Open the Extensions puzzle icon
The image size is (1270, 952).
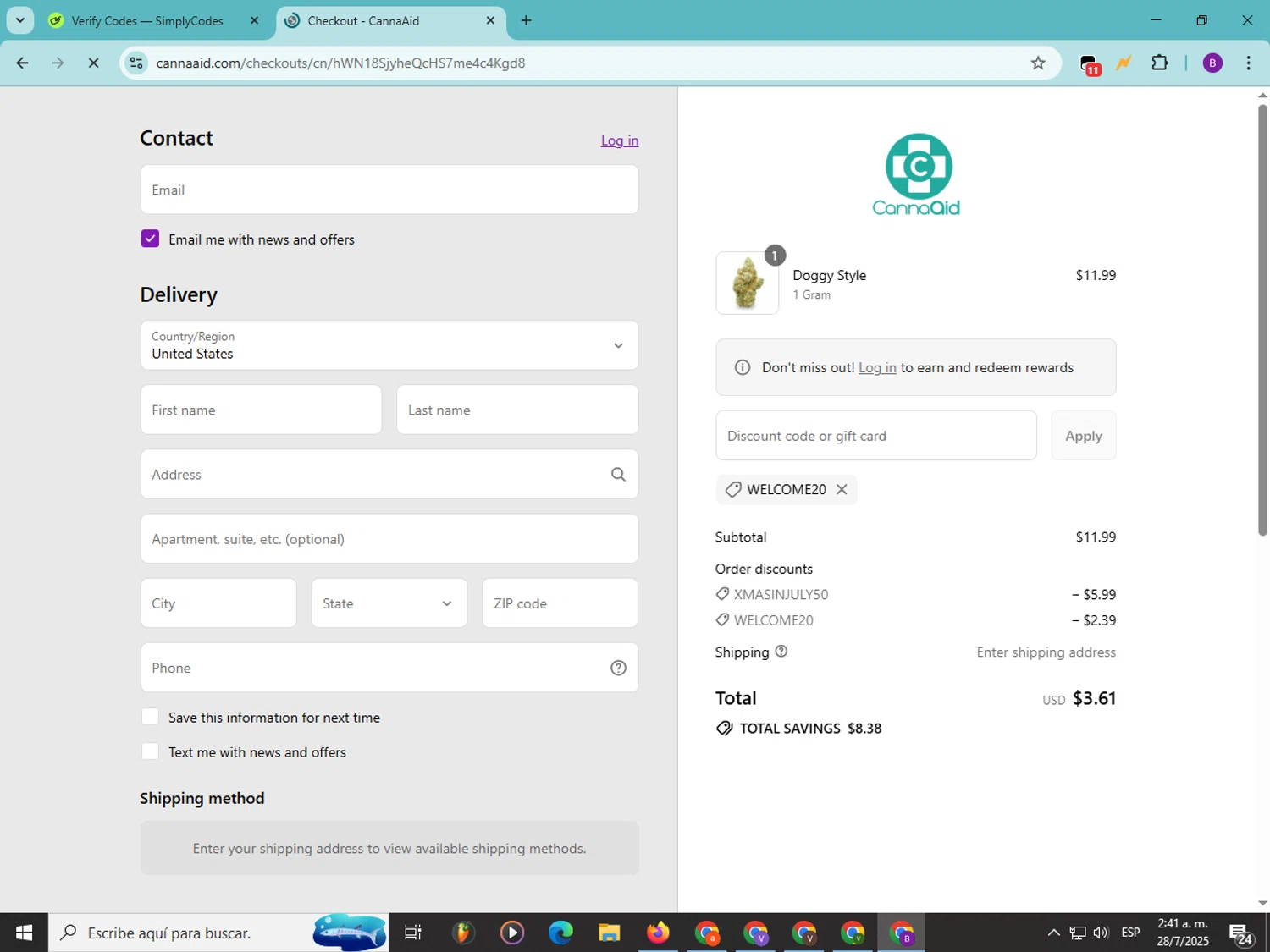1160,63
